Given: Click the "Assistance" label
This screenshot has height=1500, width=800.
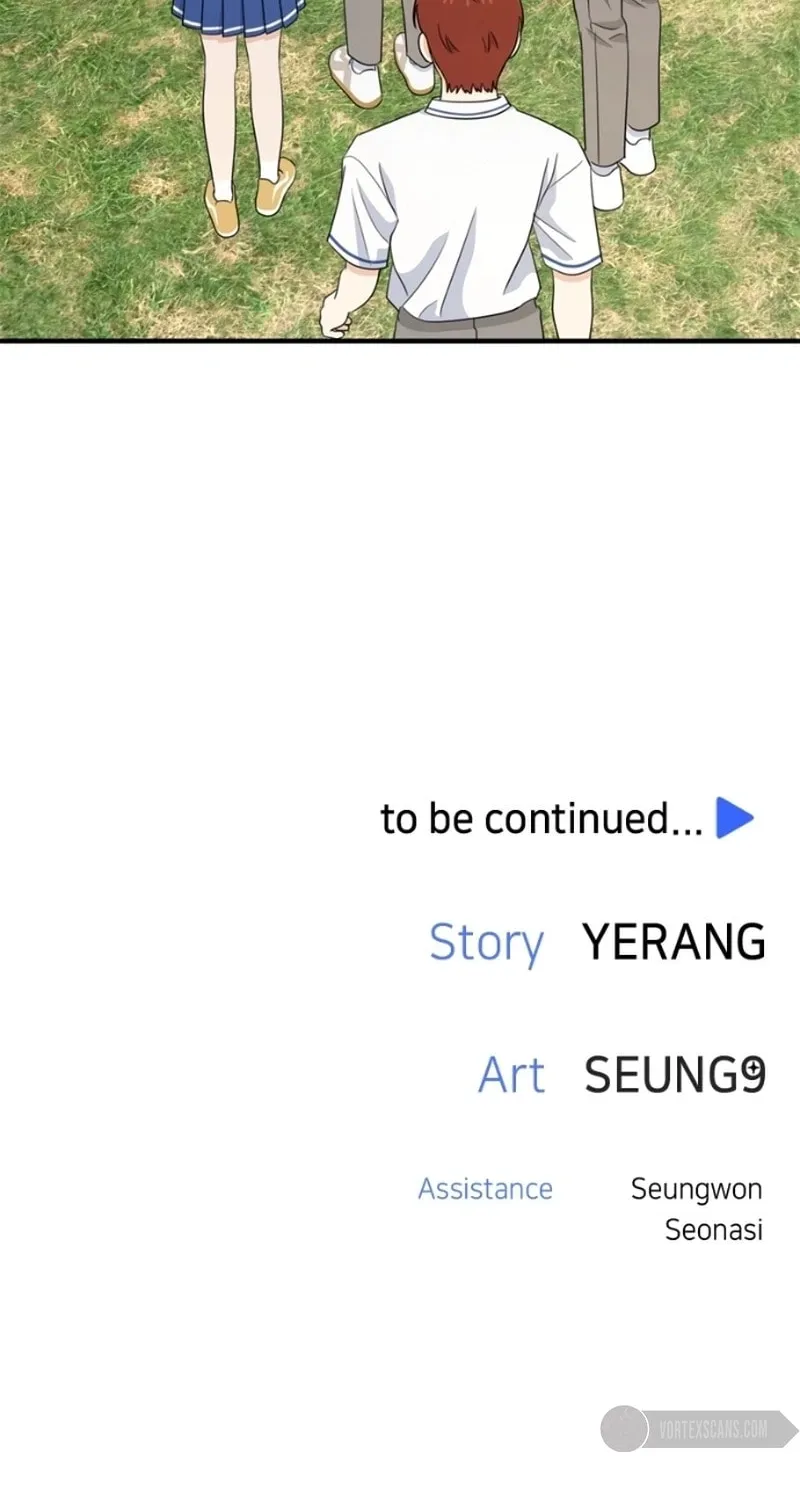Looking at the screenshot, I should [485, 1189].
